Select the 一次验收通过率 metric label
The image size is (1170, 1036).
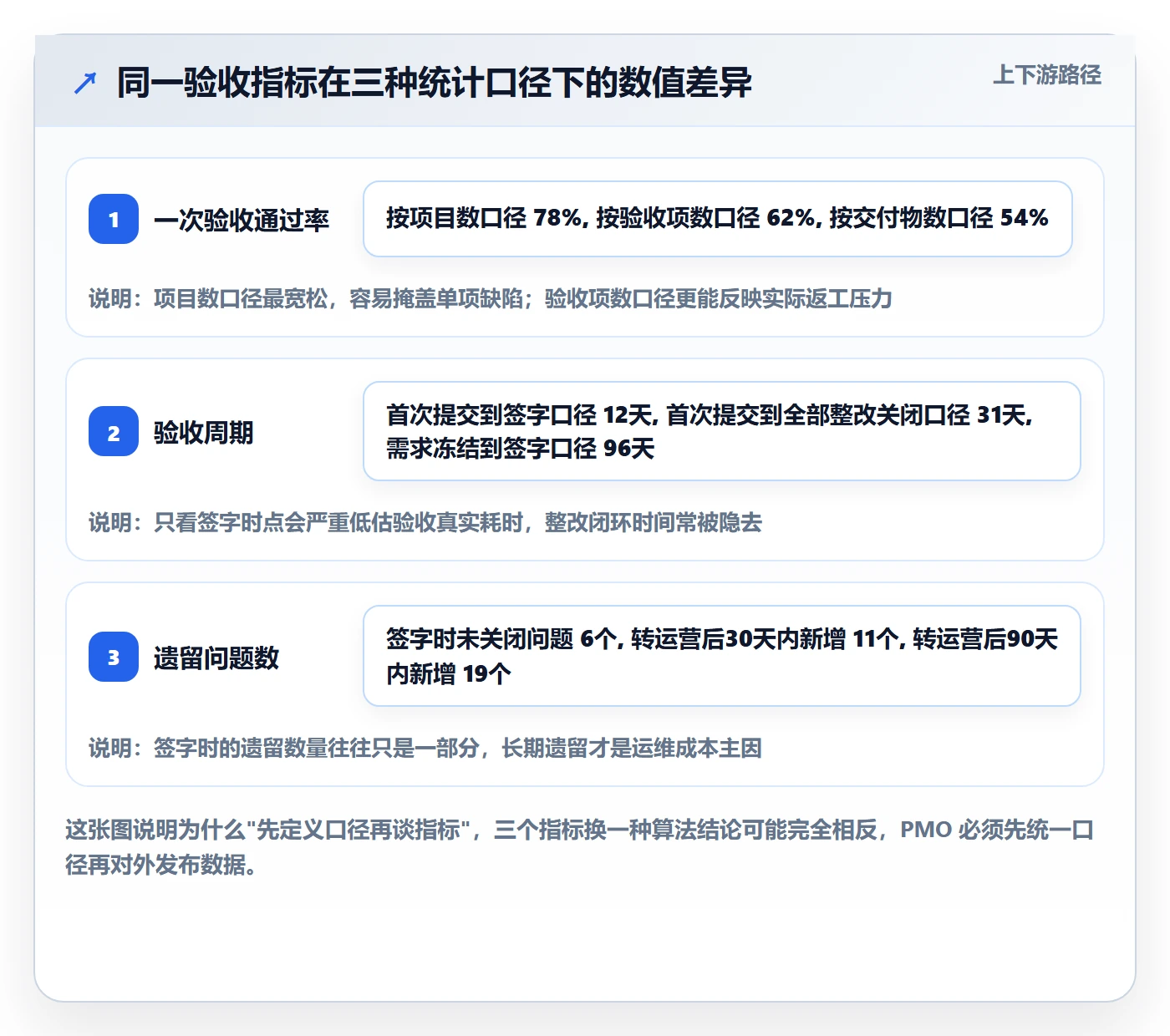coord(242,220)
